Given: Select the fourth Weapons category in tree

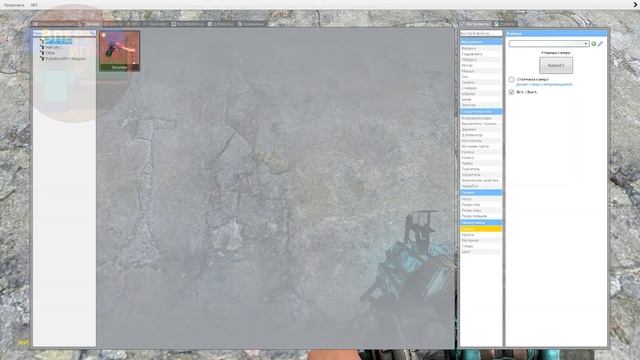Looking at the screenshot, I should click(x=66, y=59).
